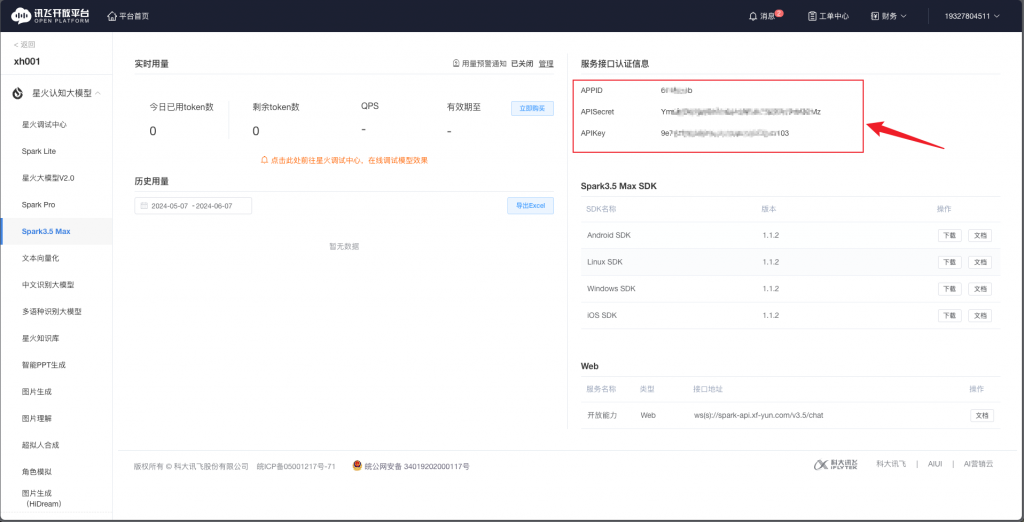Open 星火调试中心 in the sidebar
Viewport: 1024px width, 522px height.
44,124
